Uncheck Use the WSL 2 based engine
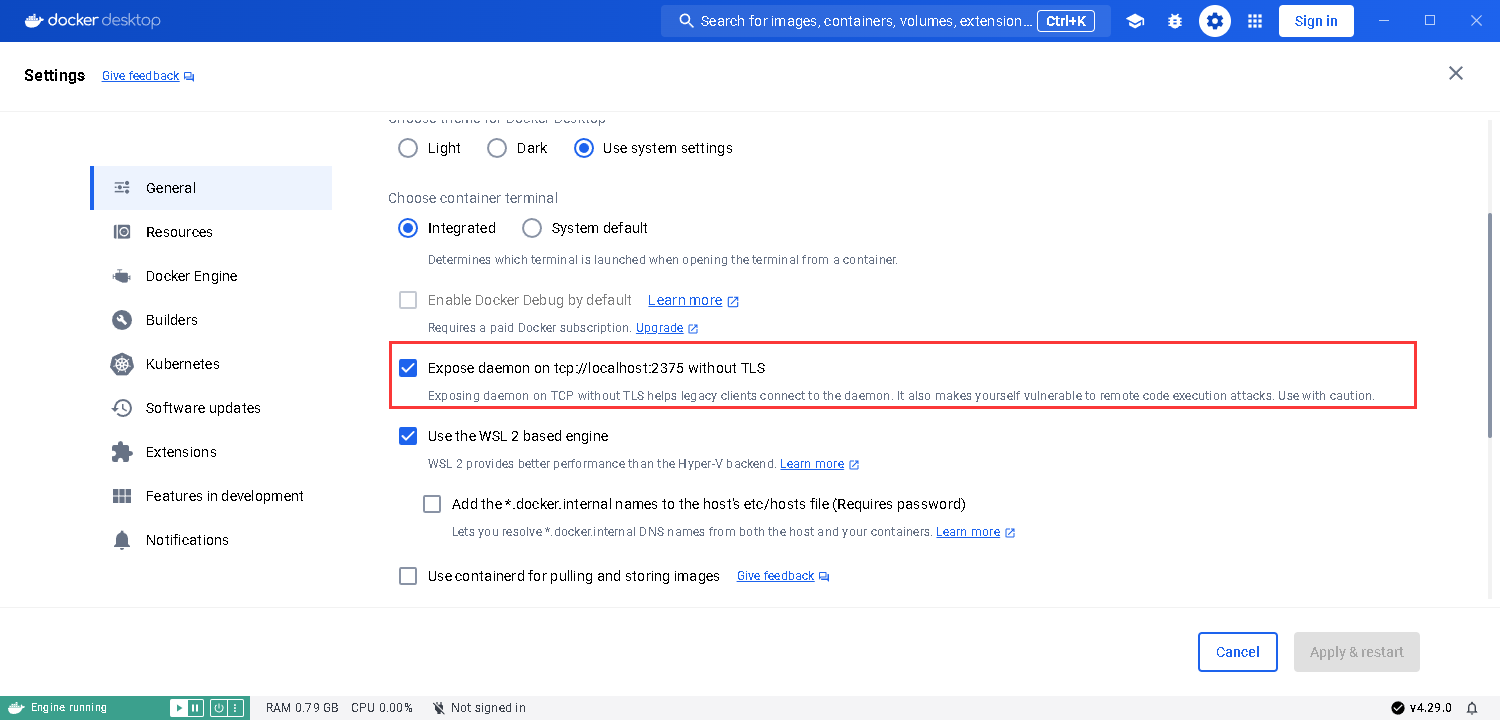The image size is (1500, 720). [x=408, y=436]
